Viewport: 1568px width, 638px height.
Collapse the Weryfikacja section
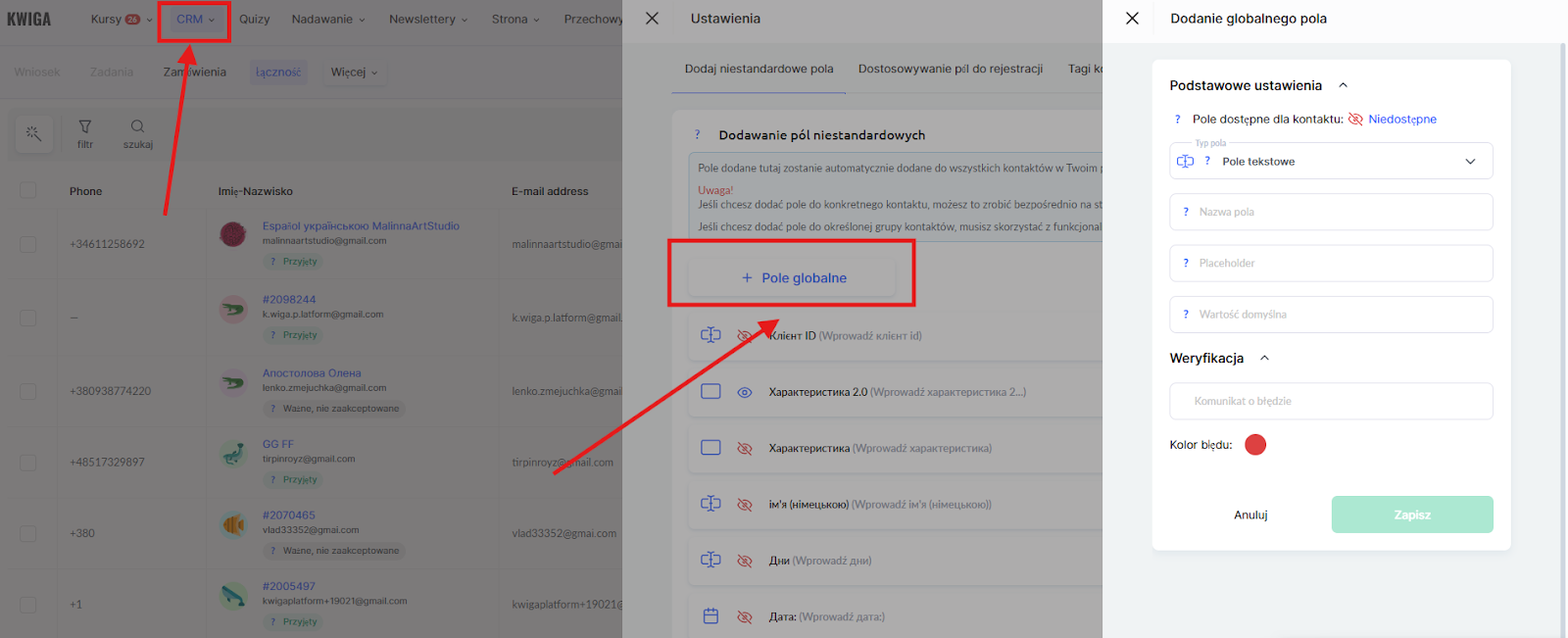pos(1264,358)
